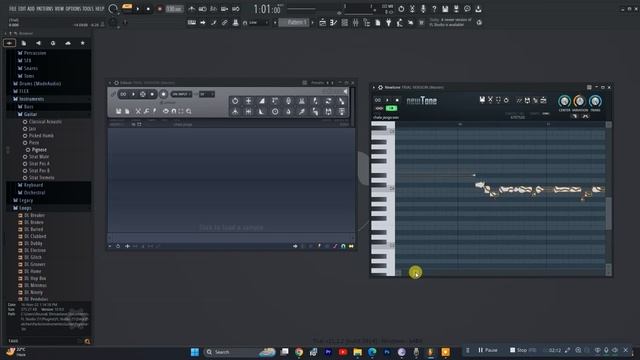640x360 pixels.
Task: Adjust the Newtone TRANS knob
Action: 595,101
